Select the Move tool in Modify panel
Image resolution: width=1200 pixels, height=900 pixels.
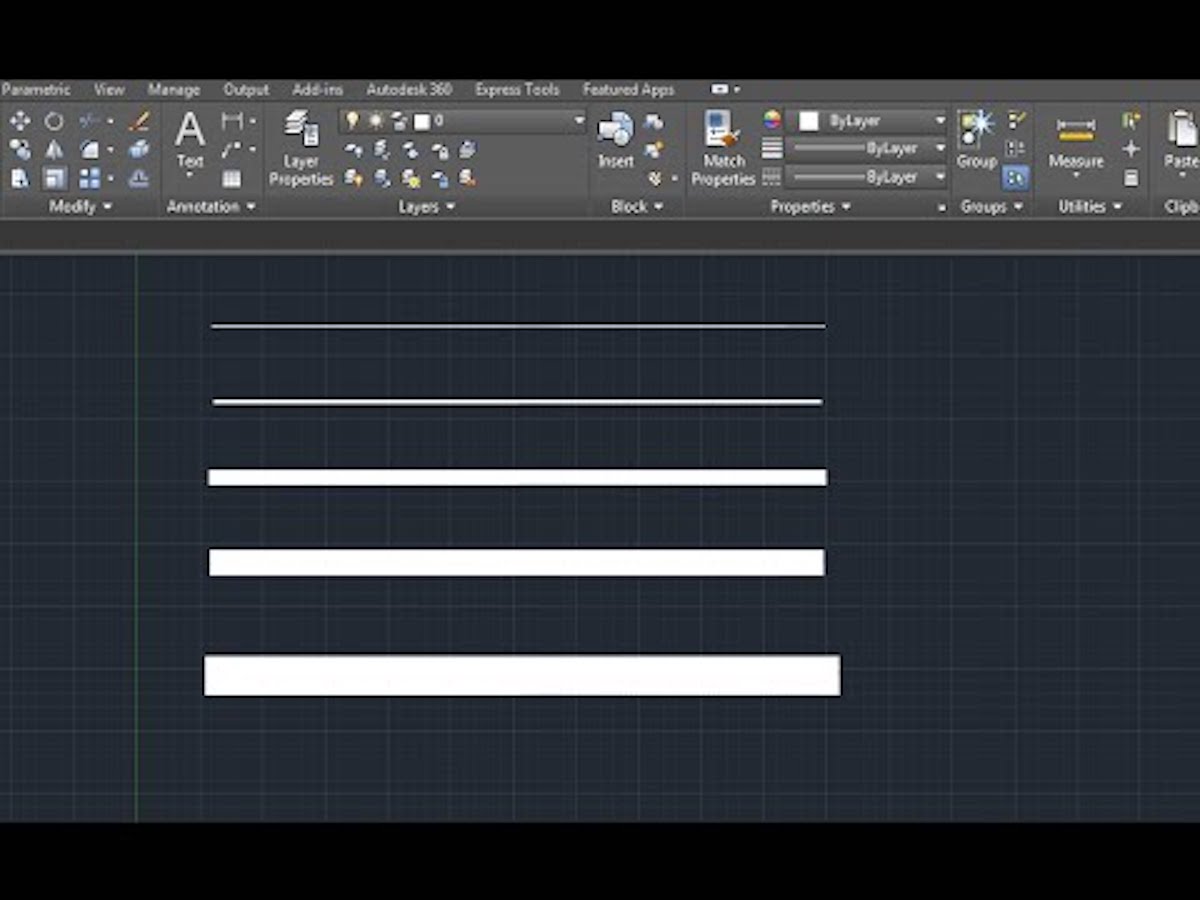(x=20, y=121)
